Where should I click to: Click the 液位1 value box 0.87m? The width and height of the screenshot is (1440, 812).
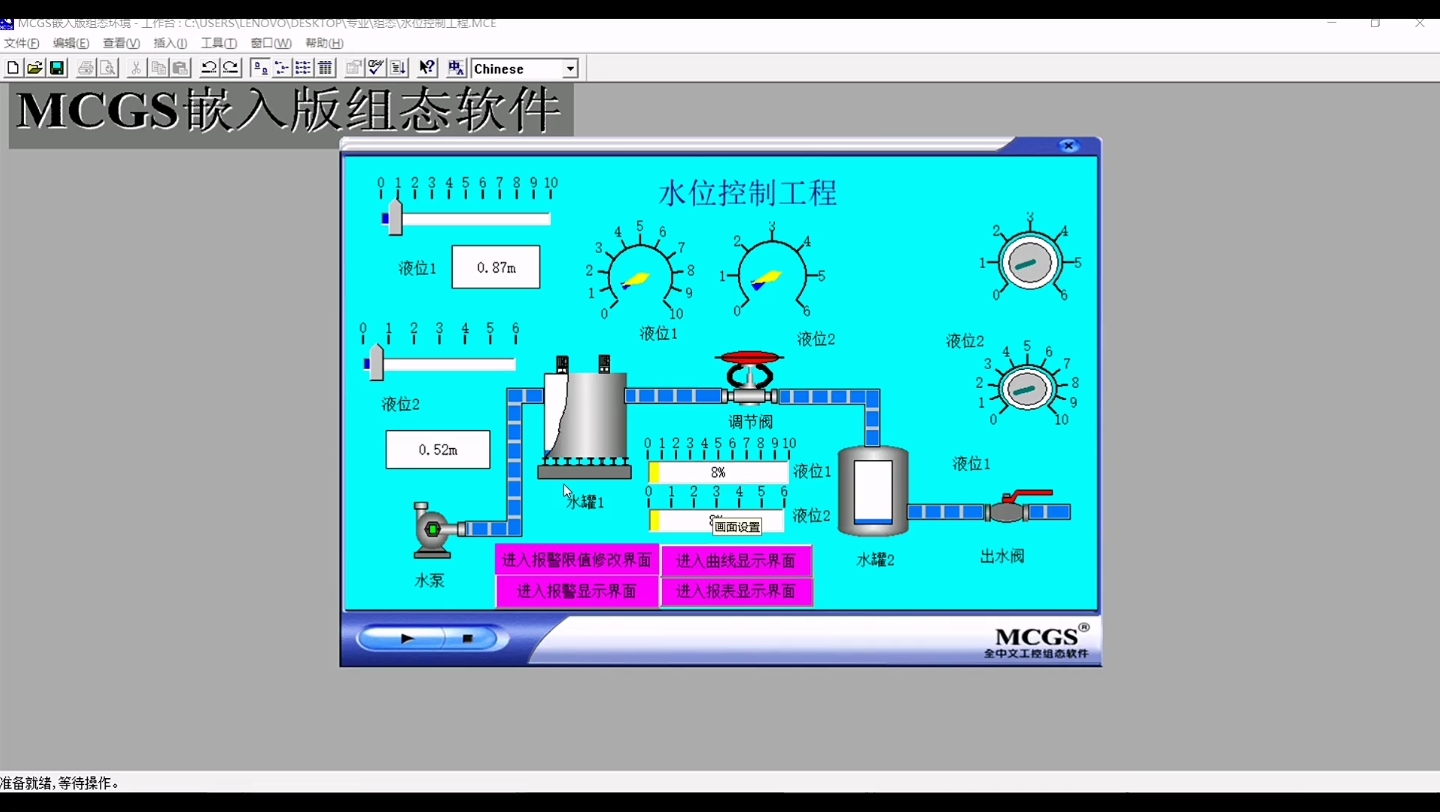coord(496,267)
